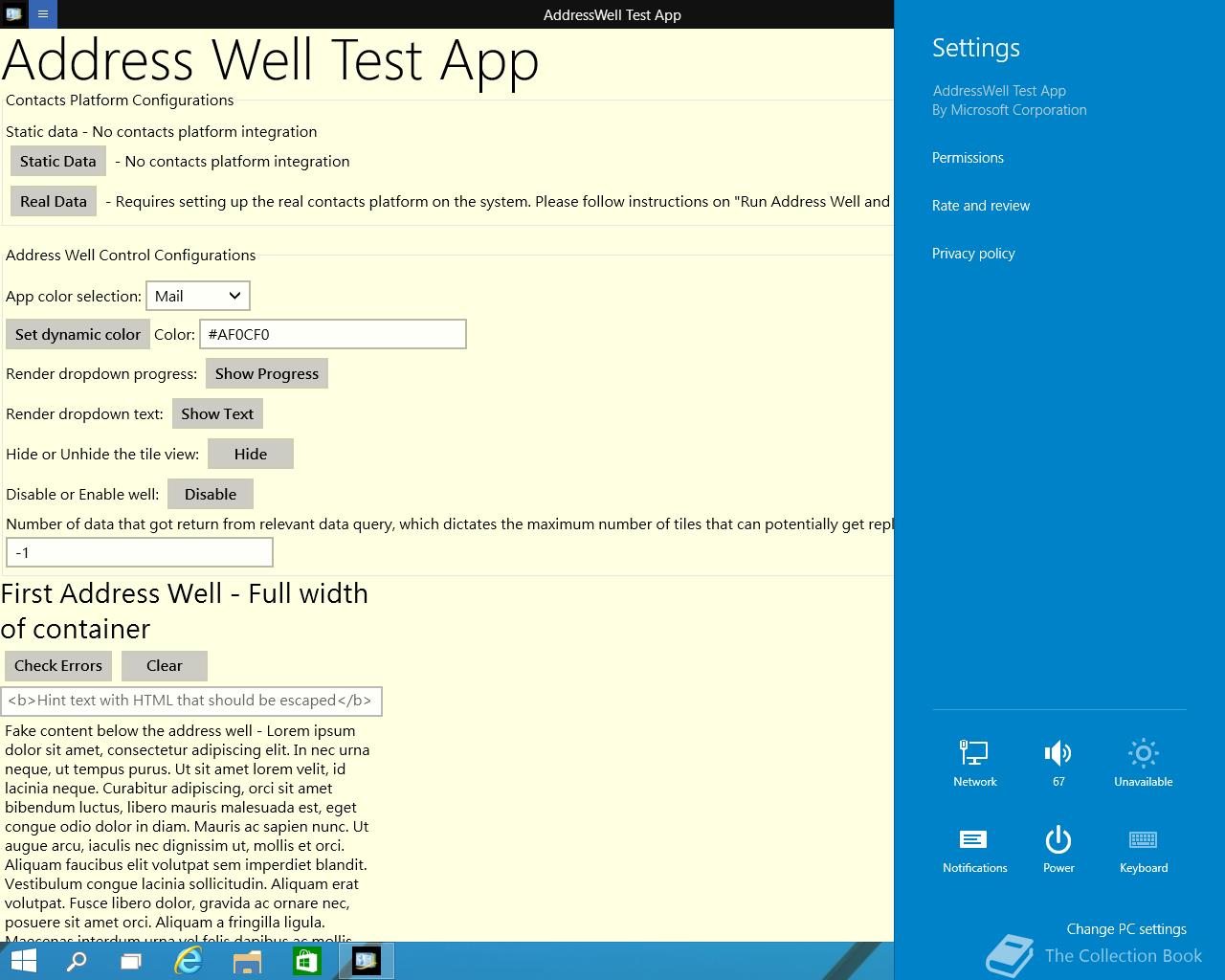Open the Power options icon
Image resolution: width=1225 pixels, height=980 pixels.
(x=1058, y=849)
